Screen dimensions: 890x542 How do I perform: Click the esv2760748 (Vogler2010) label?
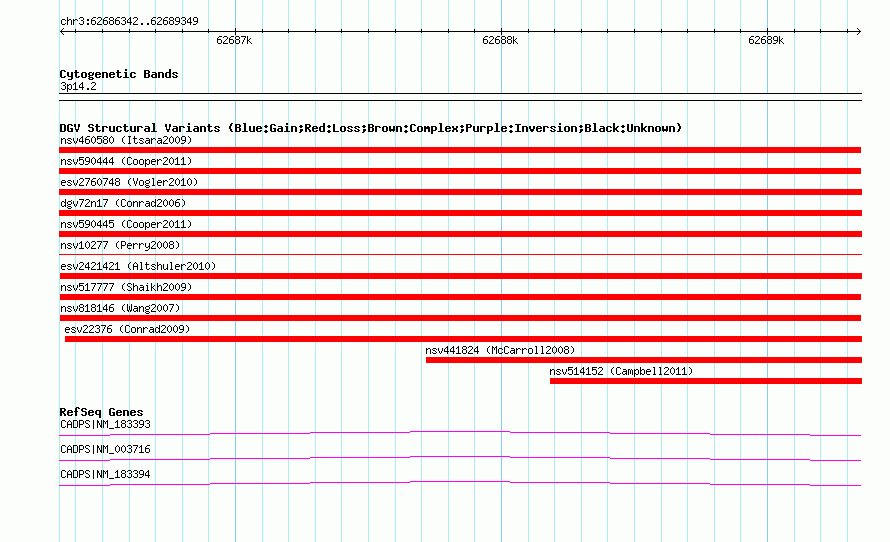point(129,182)
